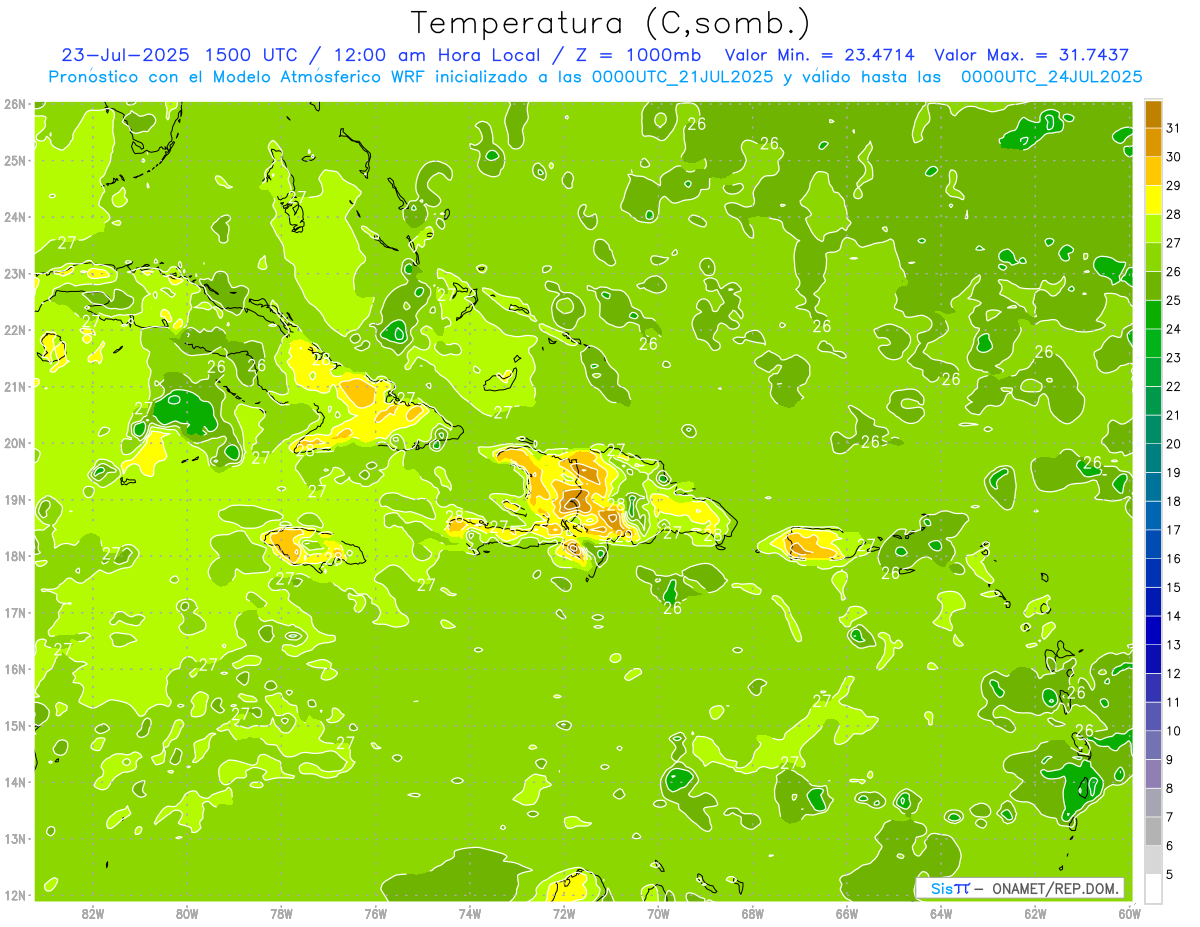This screenshot has height=927, width=1200.
Task: Click the 18N latitude label
Action: (15, 556)
